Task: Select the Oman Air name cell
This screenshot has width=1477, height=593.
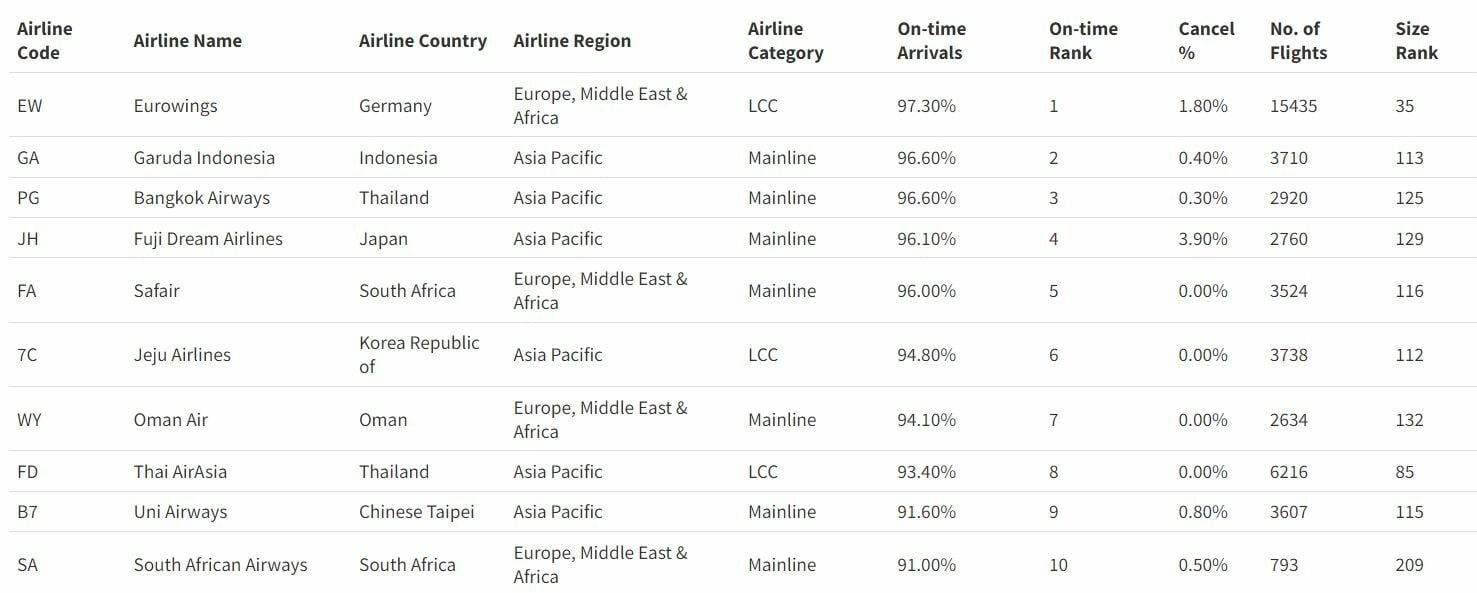Action: coord(170,420)
